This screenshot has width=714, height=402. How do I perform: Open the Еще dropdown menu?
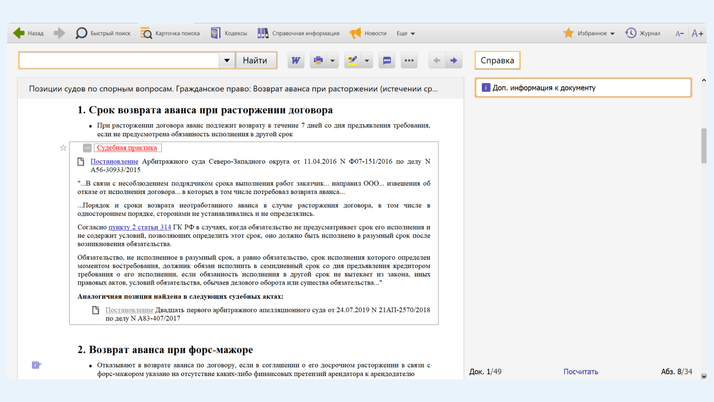click(405, 33)
